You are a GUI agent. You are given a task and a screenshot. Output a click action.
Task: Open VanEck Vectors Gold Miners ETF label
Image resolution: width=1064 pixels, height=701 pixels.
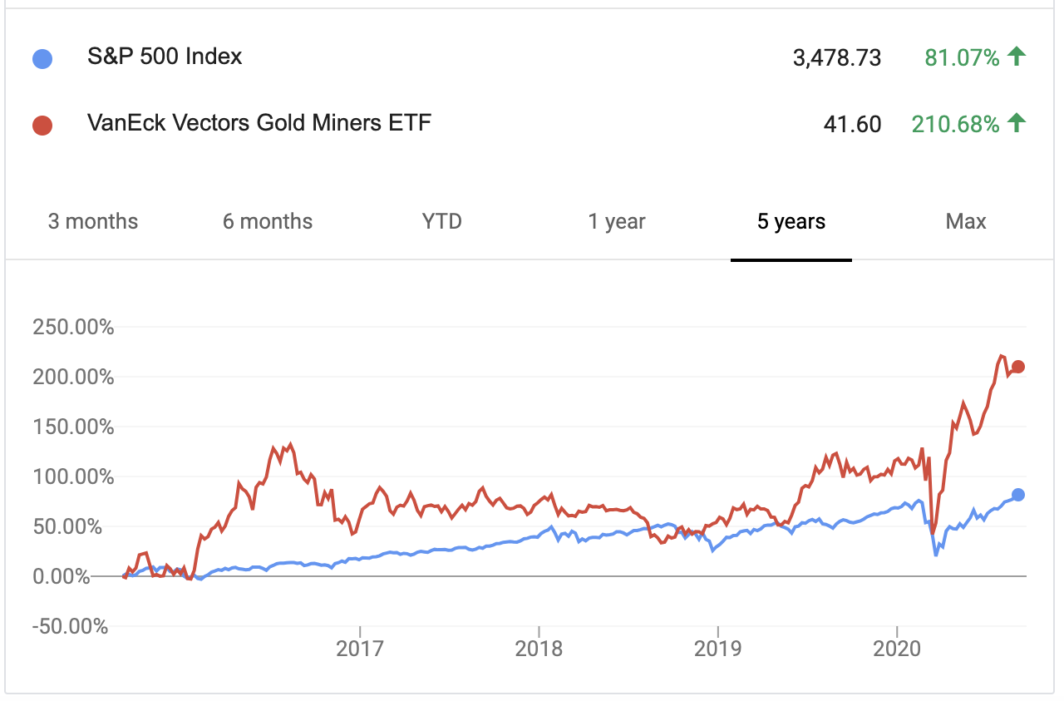click(259, 123)
